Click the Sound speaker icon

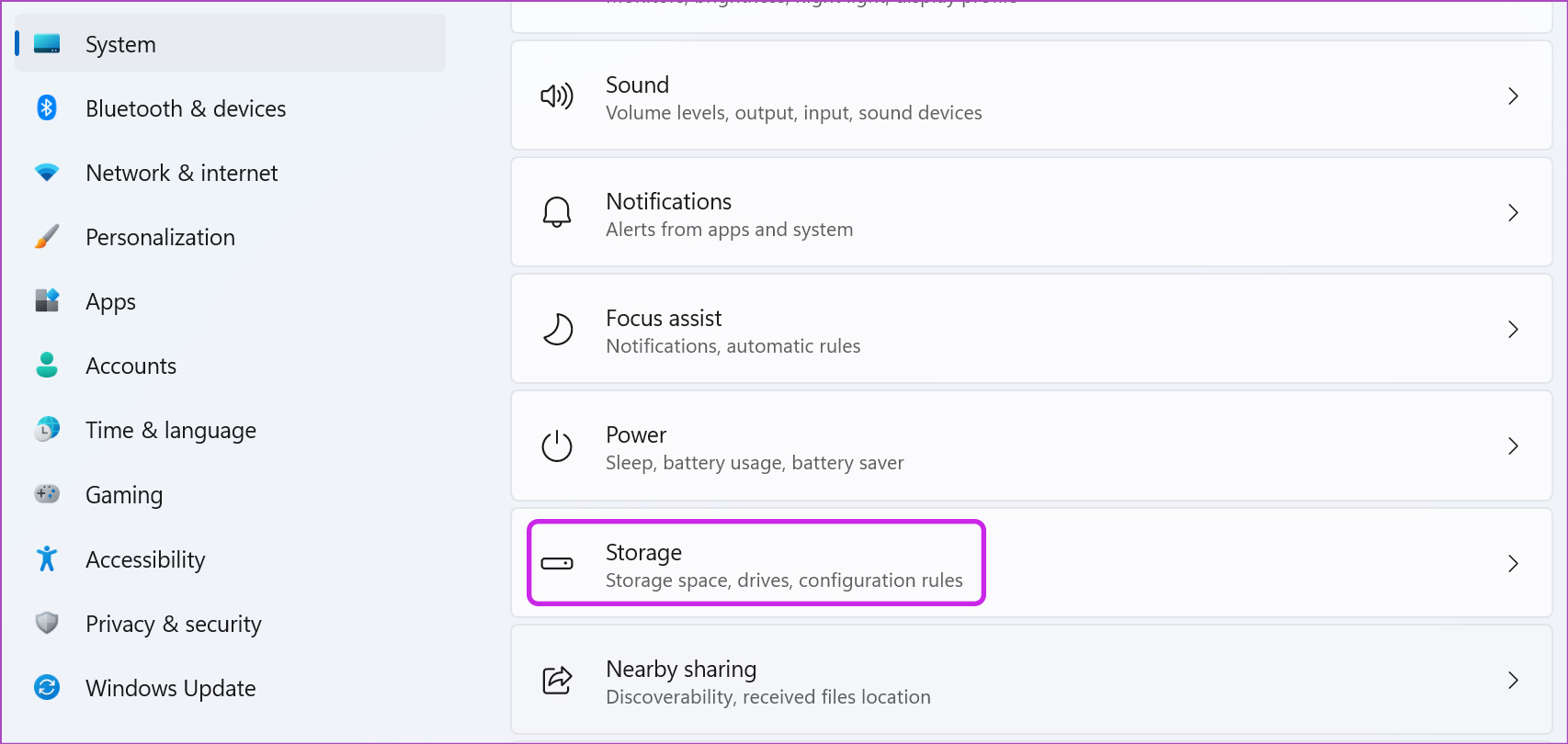click(557, 96)
